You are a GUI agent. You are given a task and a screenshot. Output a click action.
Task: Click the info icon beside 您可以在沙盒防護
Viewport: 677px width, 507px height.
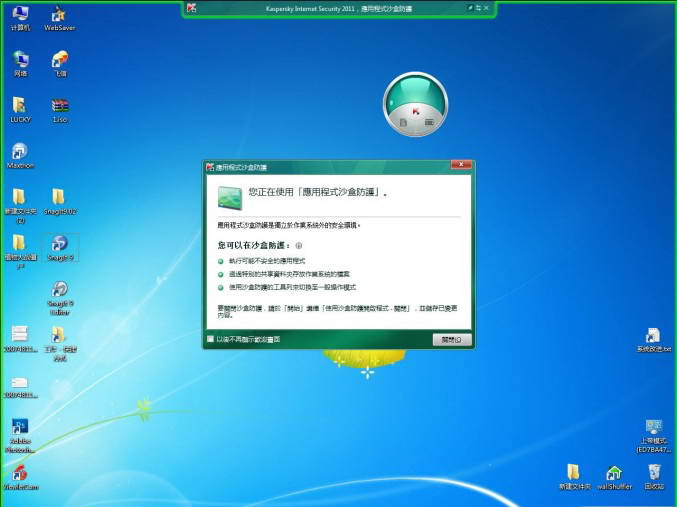299,246
